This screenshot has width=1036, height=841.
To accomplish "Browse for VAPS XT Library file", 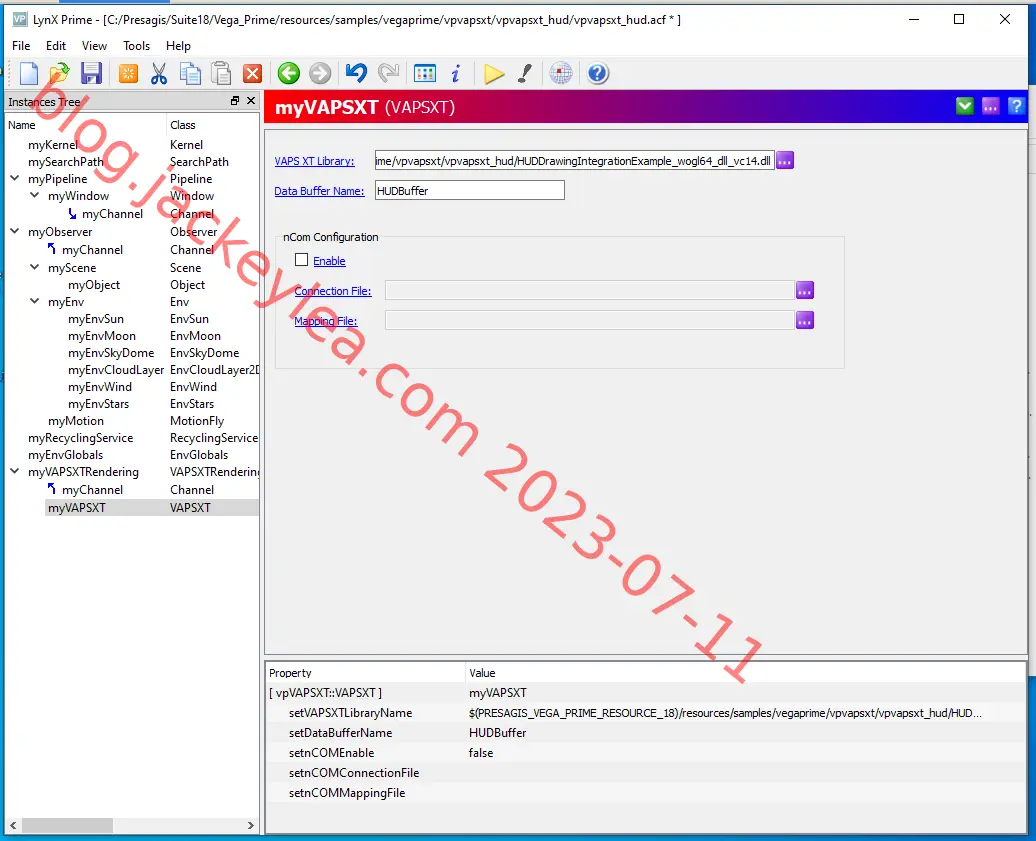I will (x=785, y=161).
